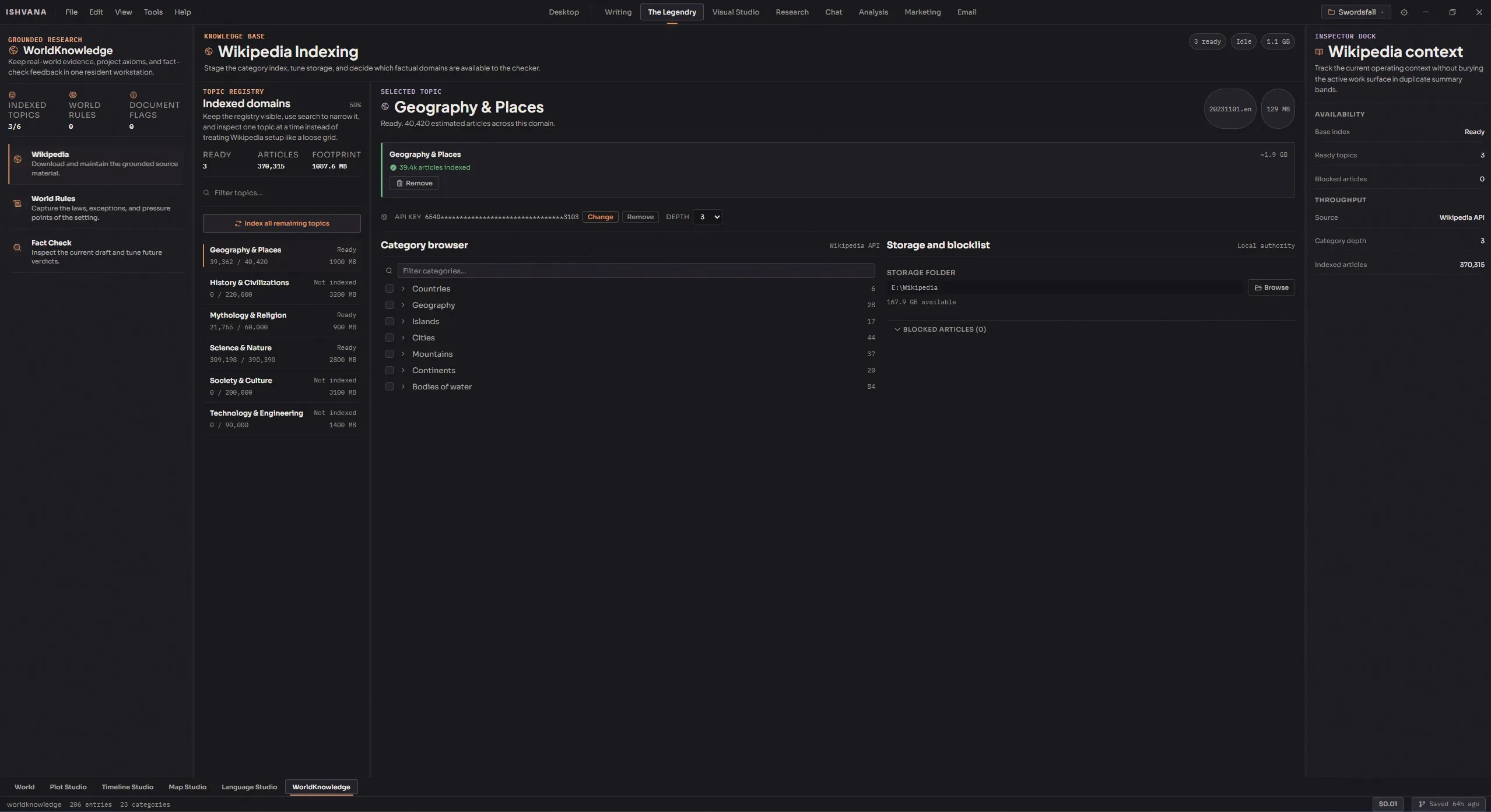Click the search icon in Filter categories
The width and height of the screenshot is (1491, 812).
(389, 271)
